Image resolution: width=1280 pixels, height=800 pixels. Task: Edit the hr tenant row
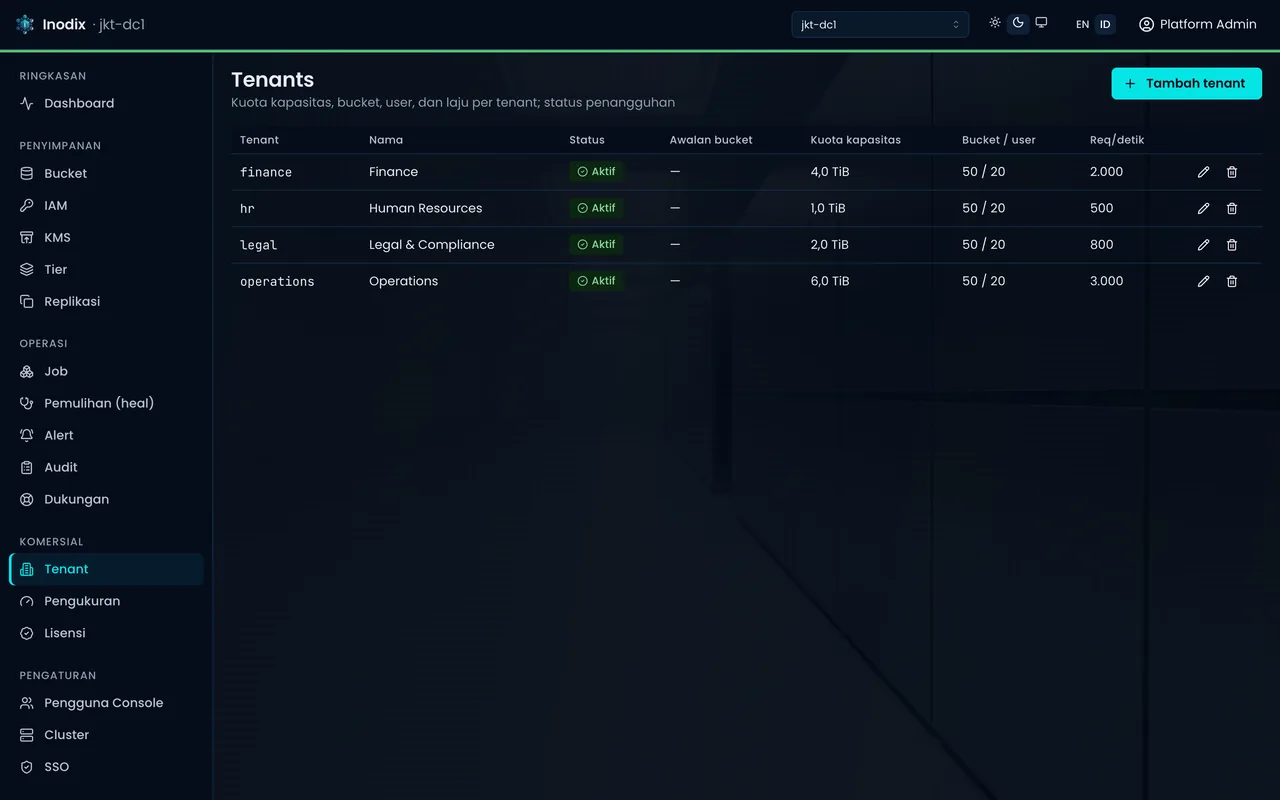tap(1203, 208)
